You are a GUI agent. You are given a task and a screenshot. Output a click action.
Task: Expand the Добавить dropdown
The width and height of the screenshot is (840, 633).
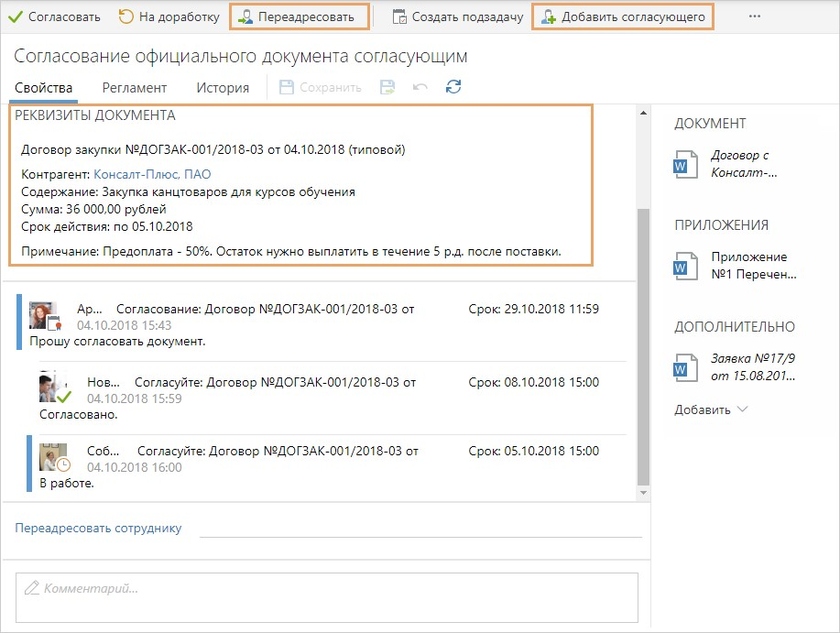711,410
